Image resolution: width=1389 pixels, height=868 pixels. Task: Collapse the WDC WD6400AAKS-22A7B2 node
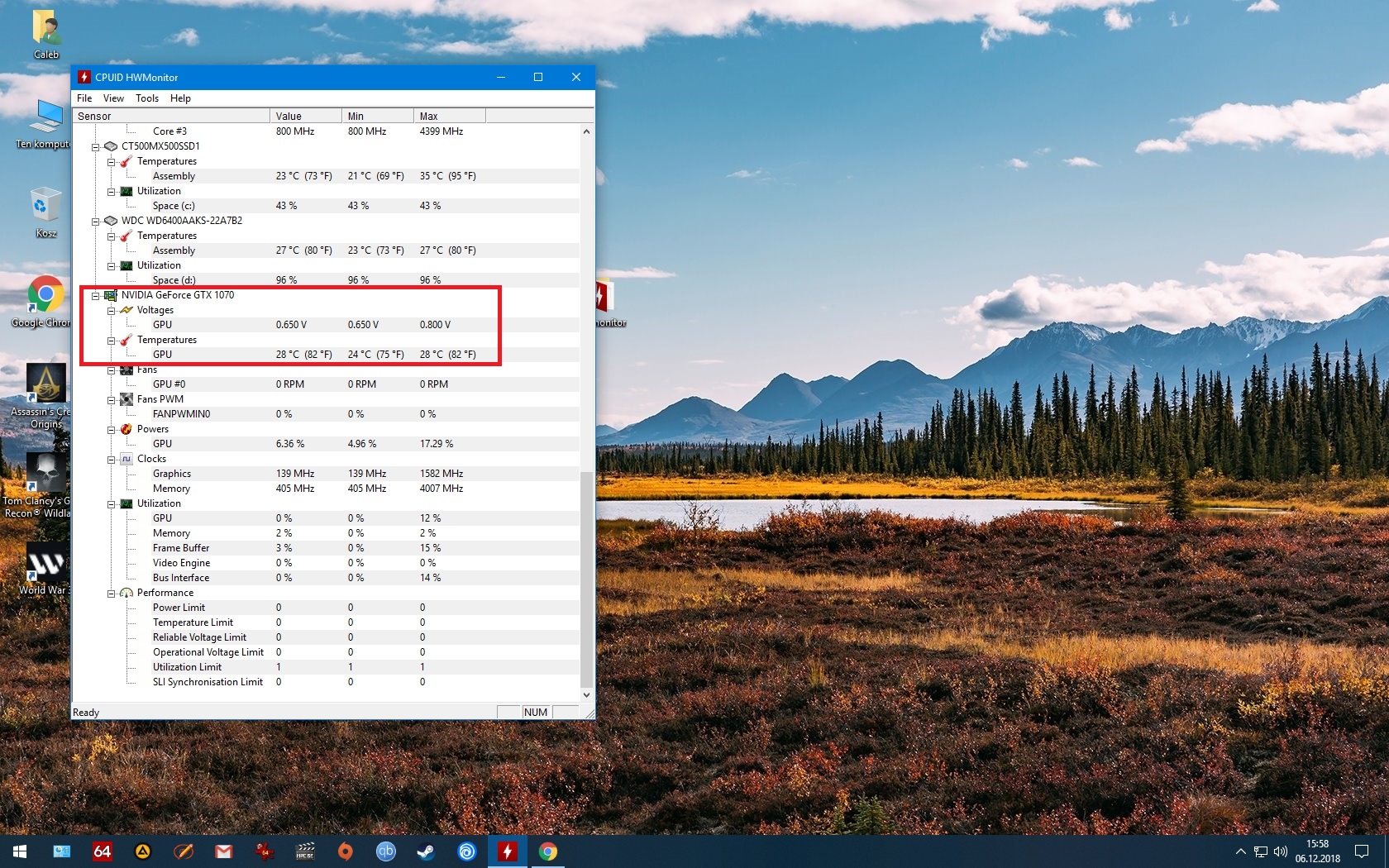(95, 221)
